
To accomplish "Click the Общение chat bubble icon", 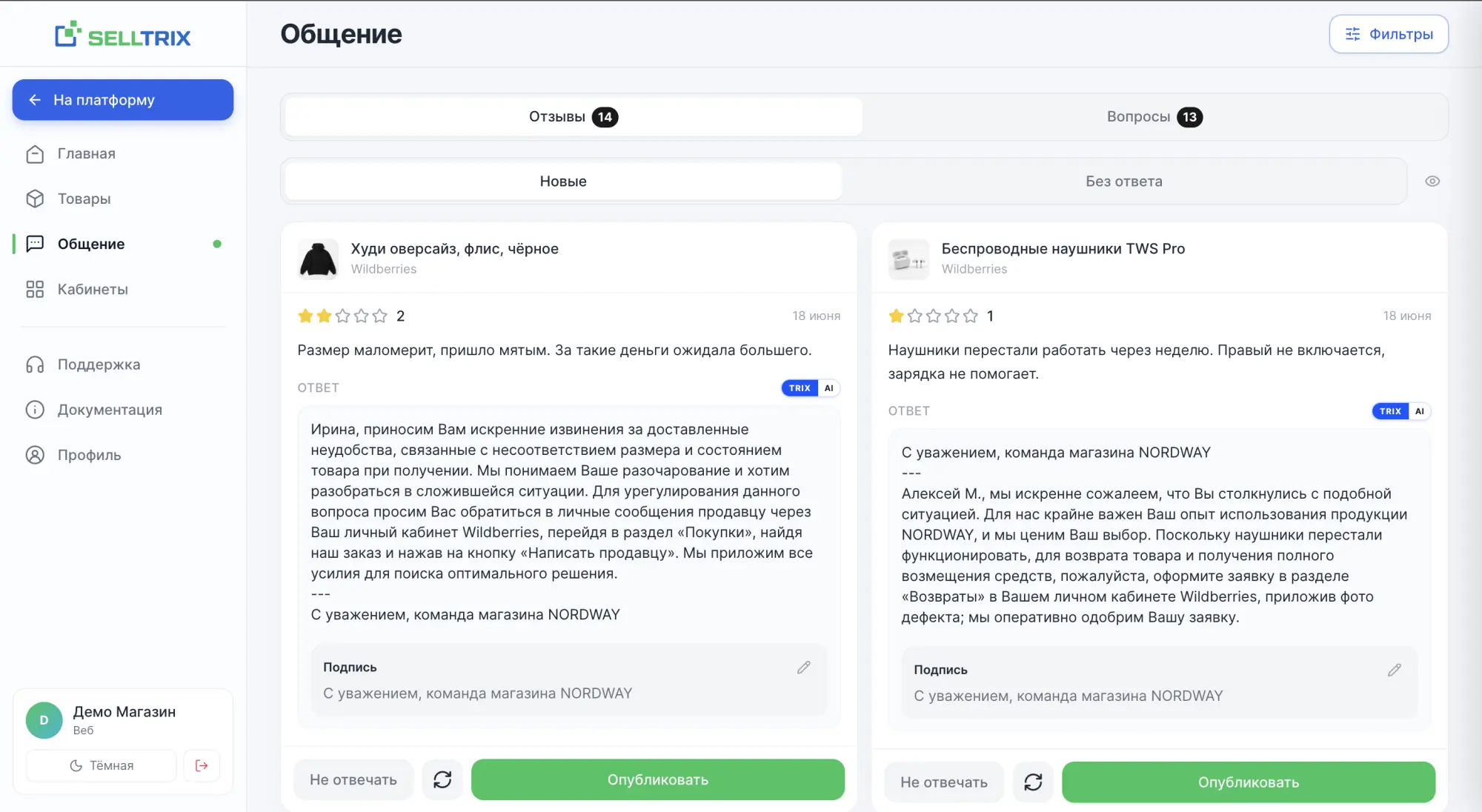I will [x=35, y=244].
